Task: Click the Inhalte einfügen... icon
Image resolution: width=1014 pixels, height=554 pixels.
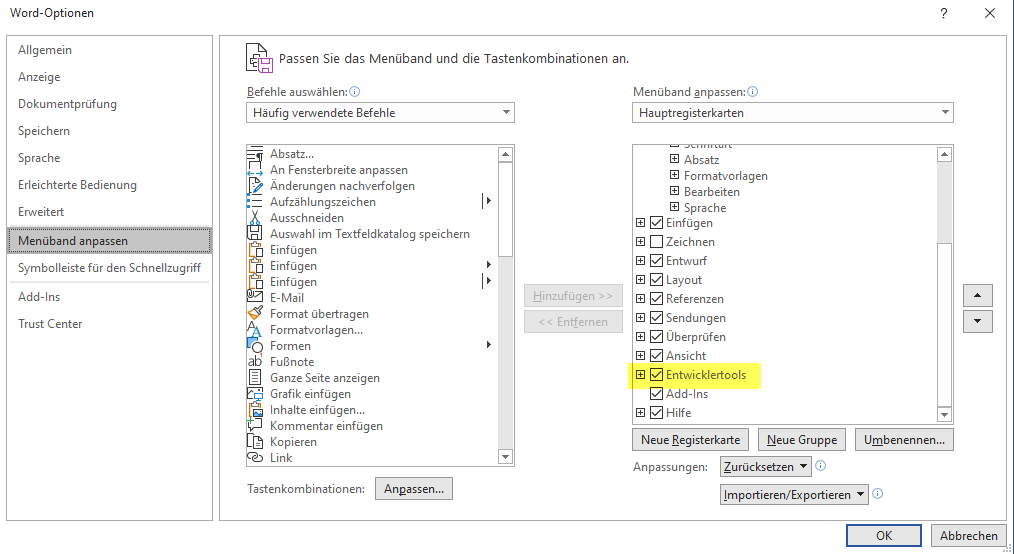Action: (x=255, y=410)
